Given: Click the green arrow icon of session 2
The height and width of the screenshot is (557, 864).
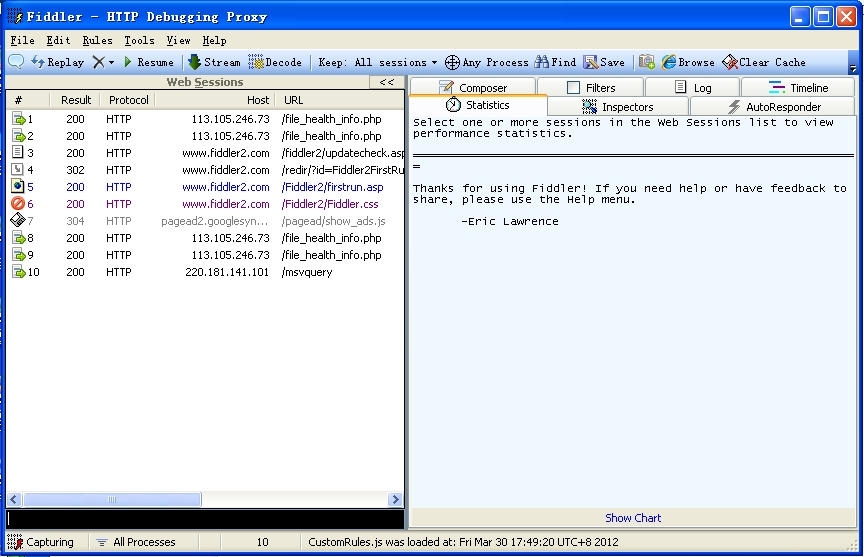Looking at the screenshot, I should pyautogui.click(x=18, y=136).
